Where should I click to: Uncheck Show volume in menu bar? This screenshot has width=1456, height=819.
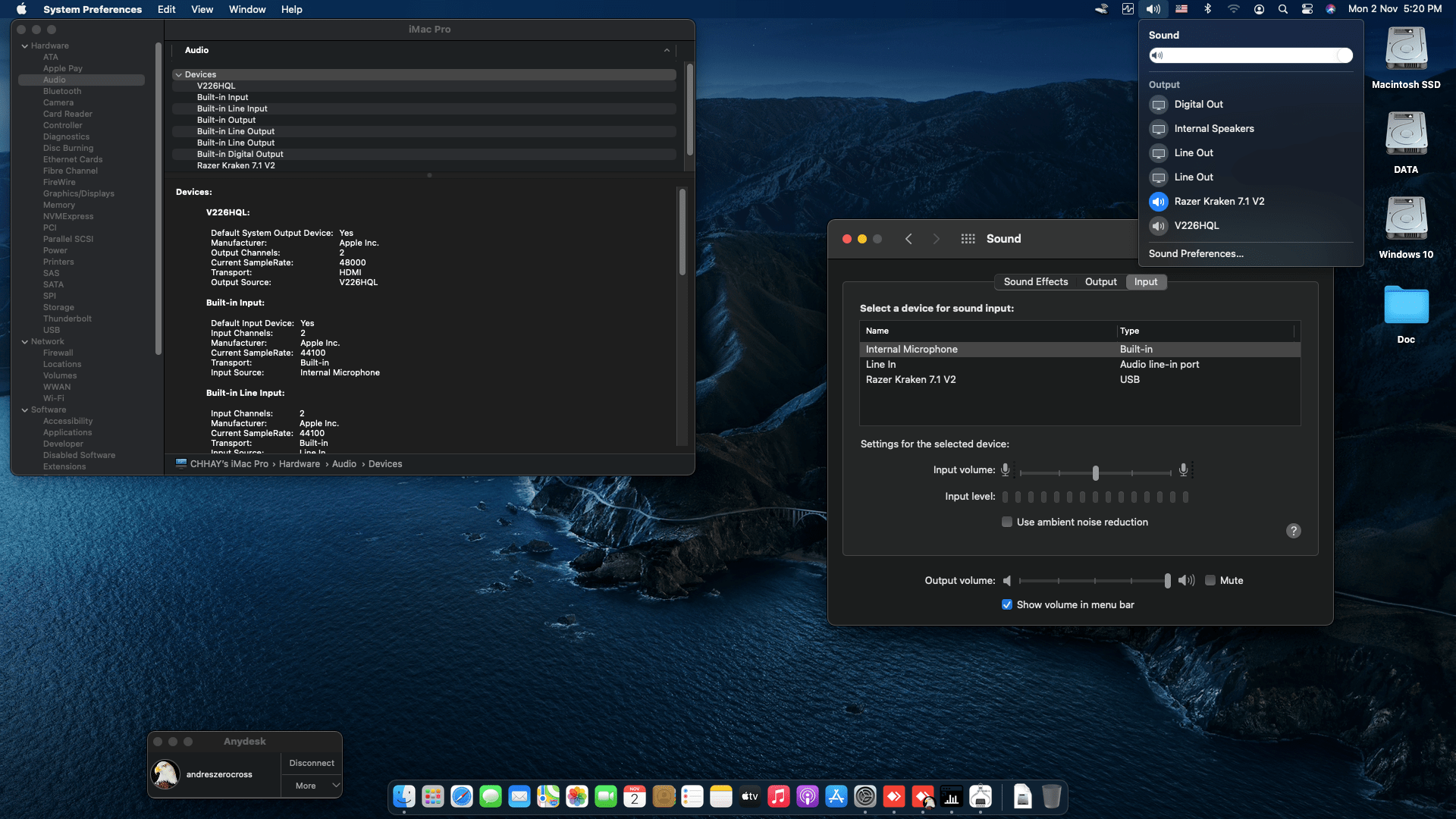1007,604
